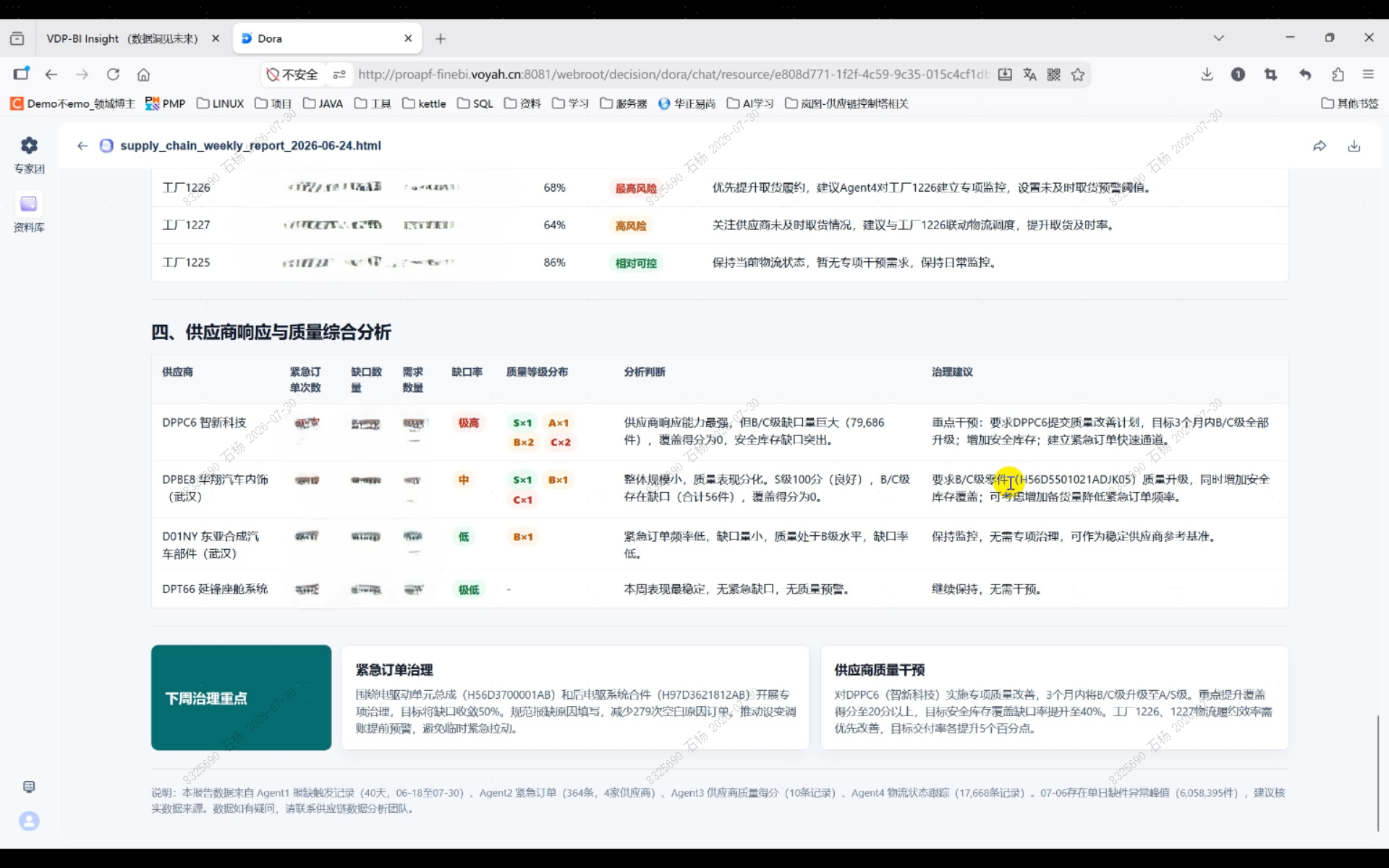The height and width of the screenshot is (868, 1389).
Task: Open the LINUX bookmarks folder
Action: coord(221,103)
